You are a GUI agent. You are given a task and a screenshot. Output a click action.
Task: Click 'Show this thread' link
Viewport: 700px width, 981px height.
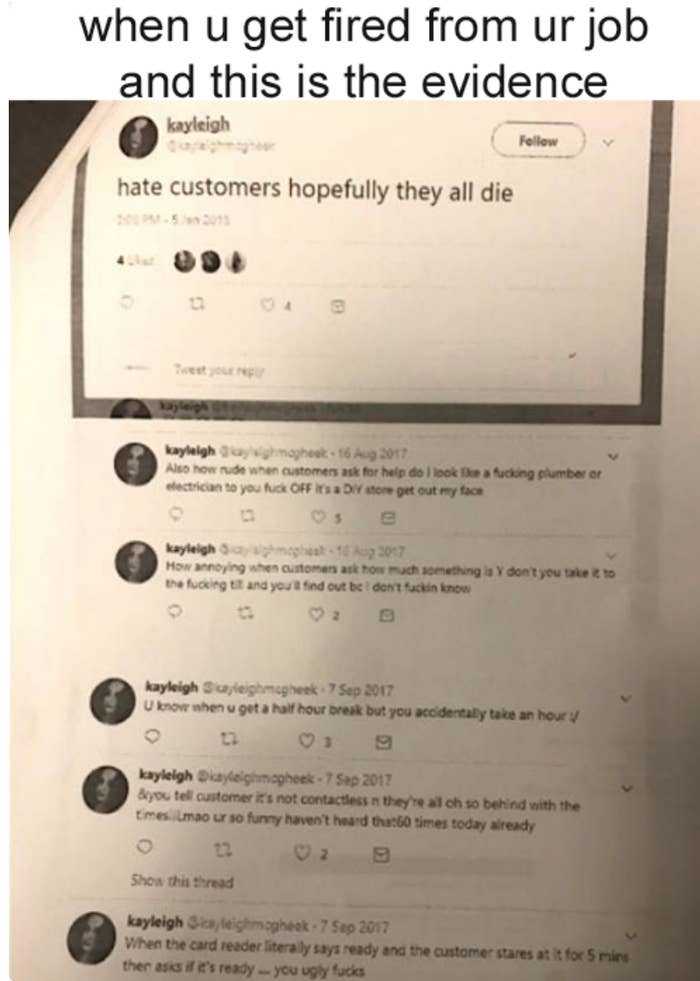(181, 882)
